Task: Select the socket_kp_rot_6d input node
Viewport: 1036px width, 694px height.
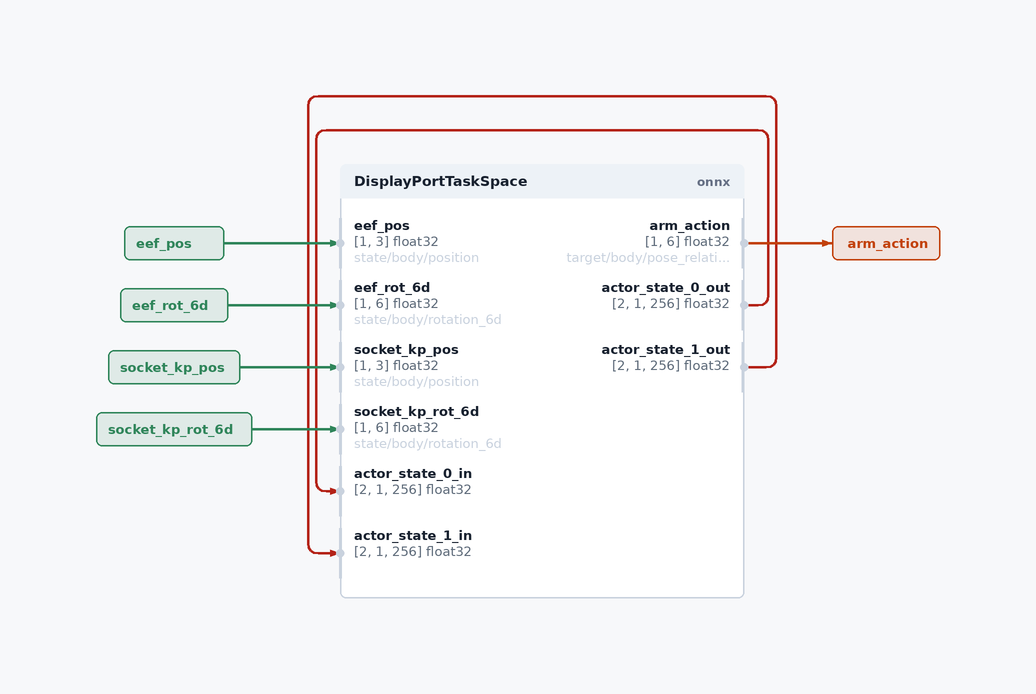Action: click(174, 430)
